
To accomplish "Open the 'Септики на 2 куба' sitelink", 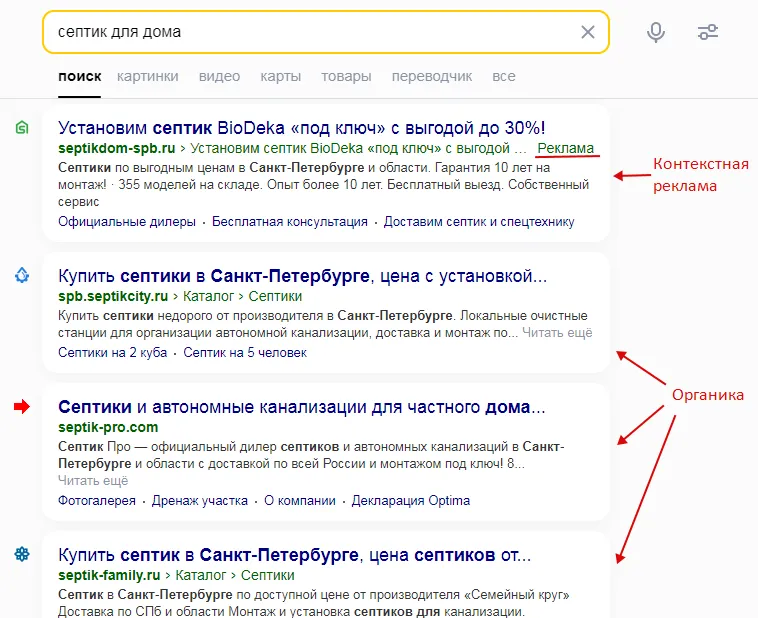I will tap(113, 353).
